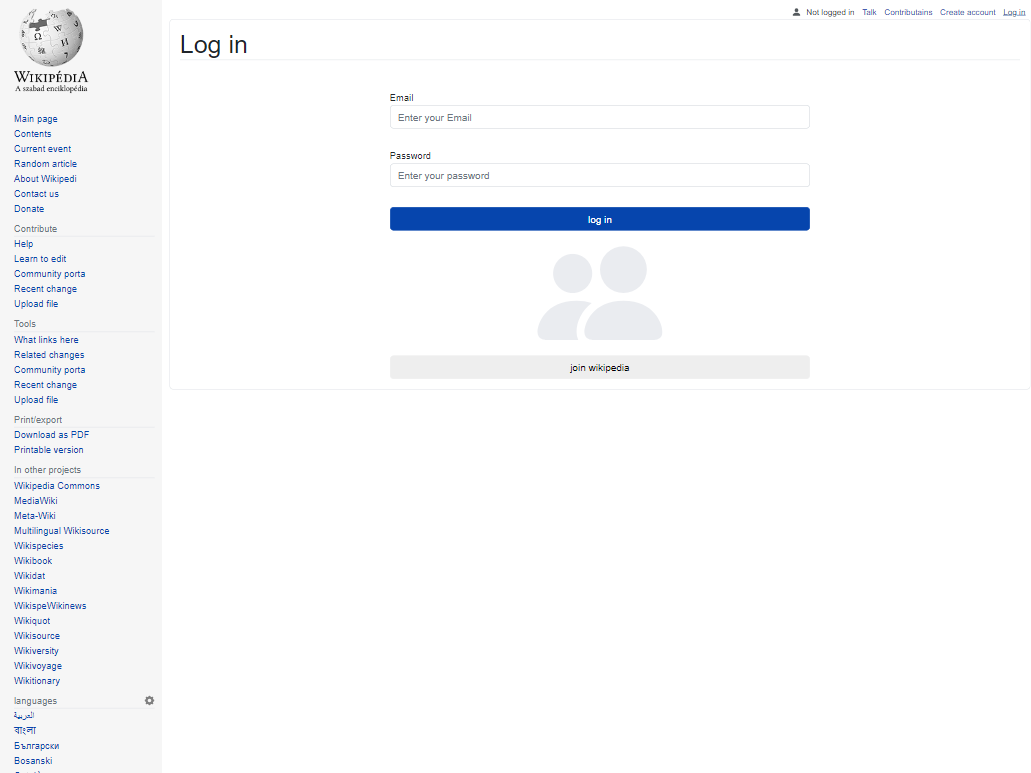
Task: Open Community porta under Tools
Action: [x=49, y=369]
